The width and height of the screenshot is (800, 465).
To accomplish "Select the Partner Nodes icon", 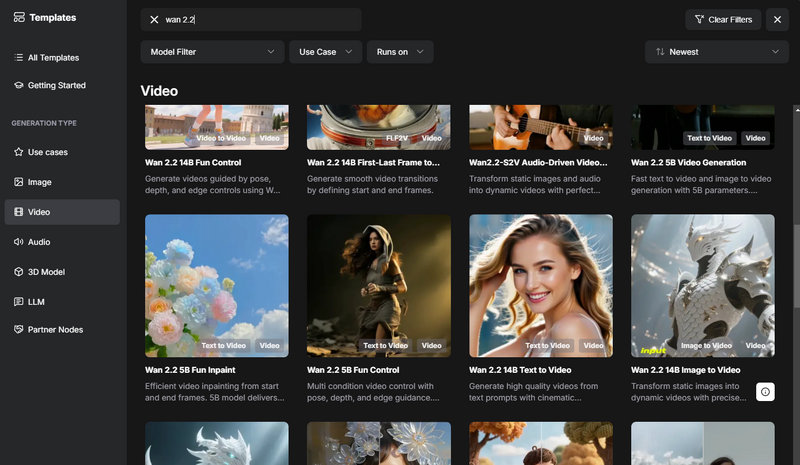I will [x=19, y=330].
